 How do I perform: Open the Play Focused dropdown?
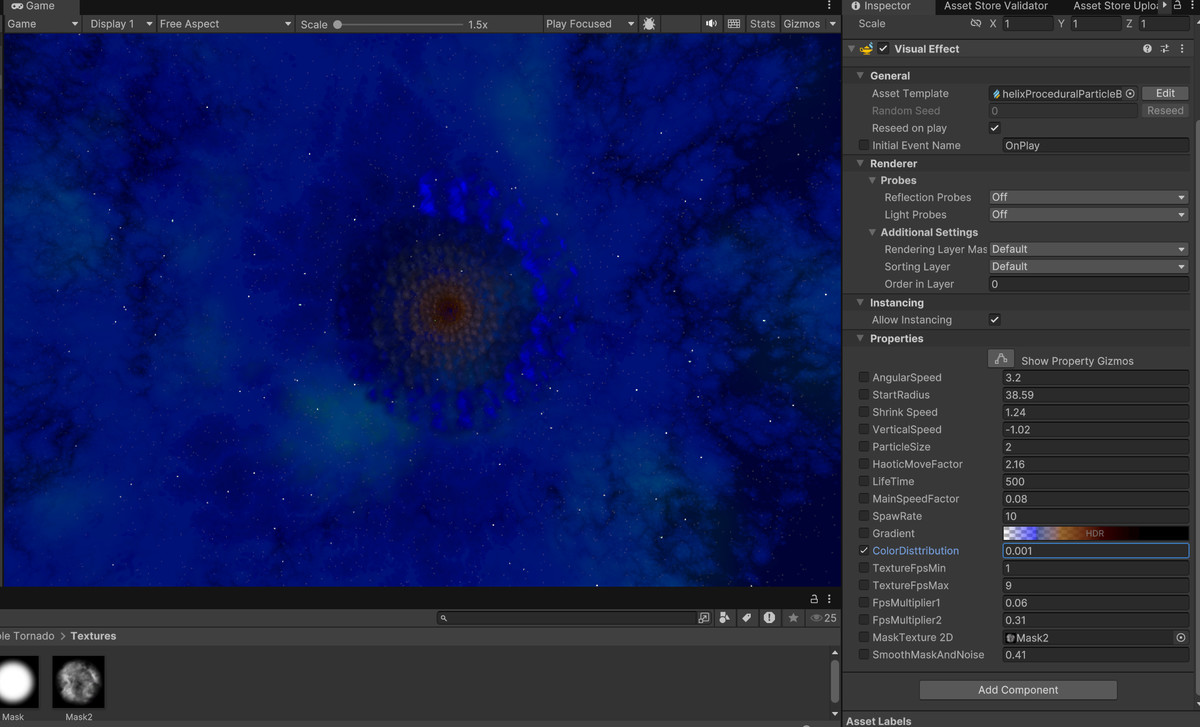[x=590, y=23]
